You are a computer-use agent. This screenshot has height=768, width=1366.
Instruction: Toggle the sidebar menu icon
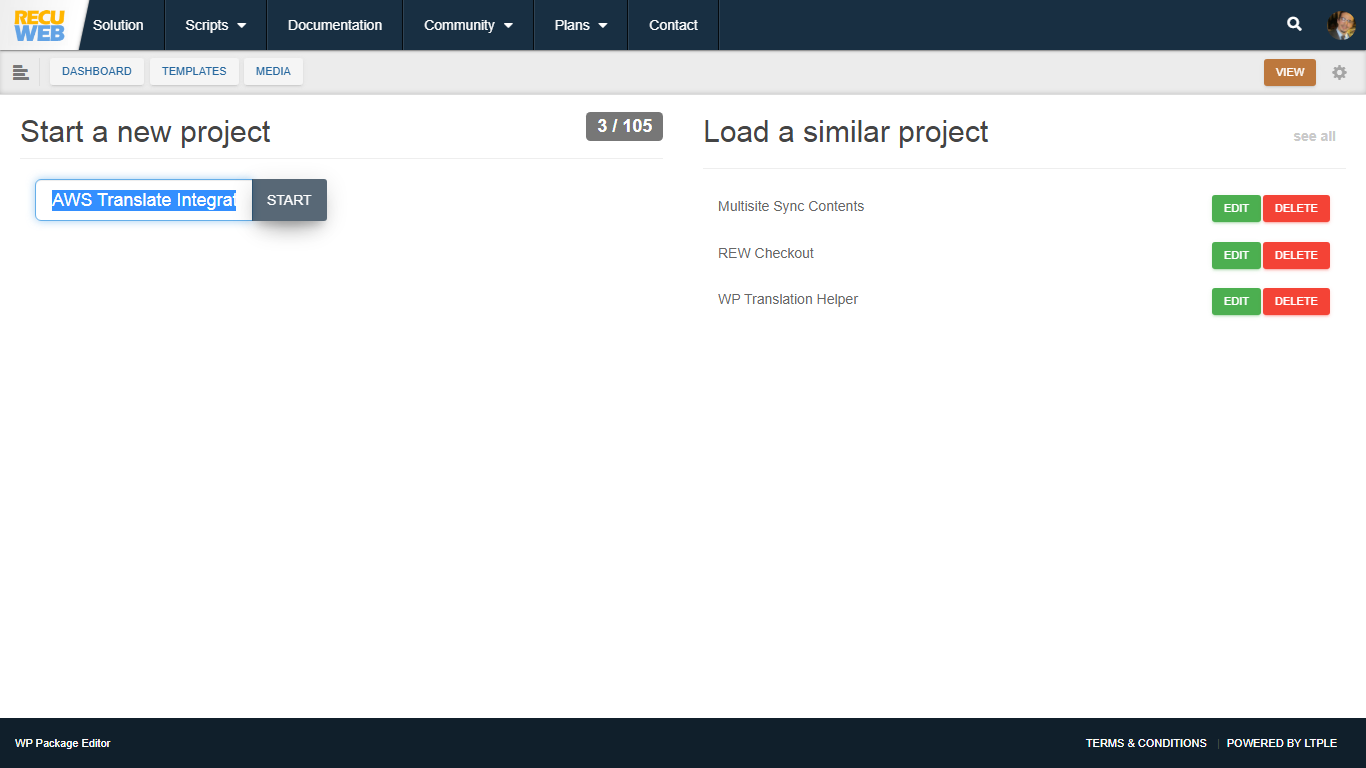(x=20, y=72)
